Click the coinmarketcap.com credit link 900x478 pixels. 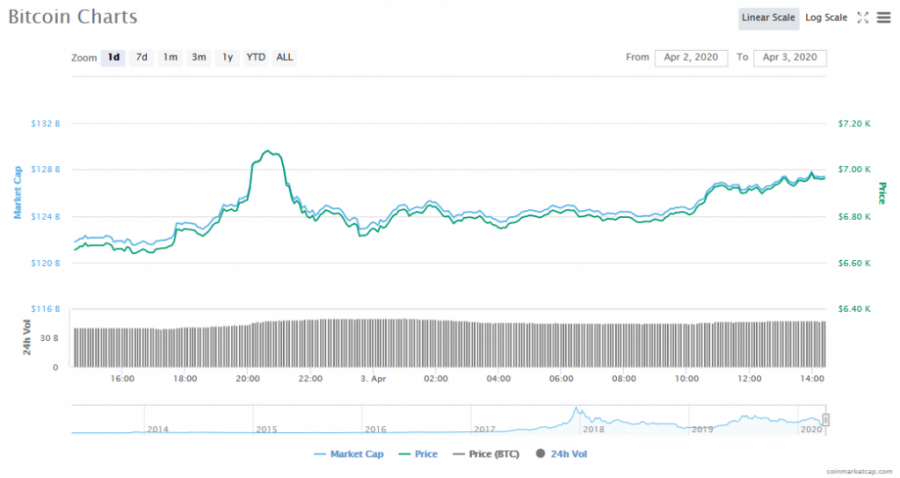859,471
